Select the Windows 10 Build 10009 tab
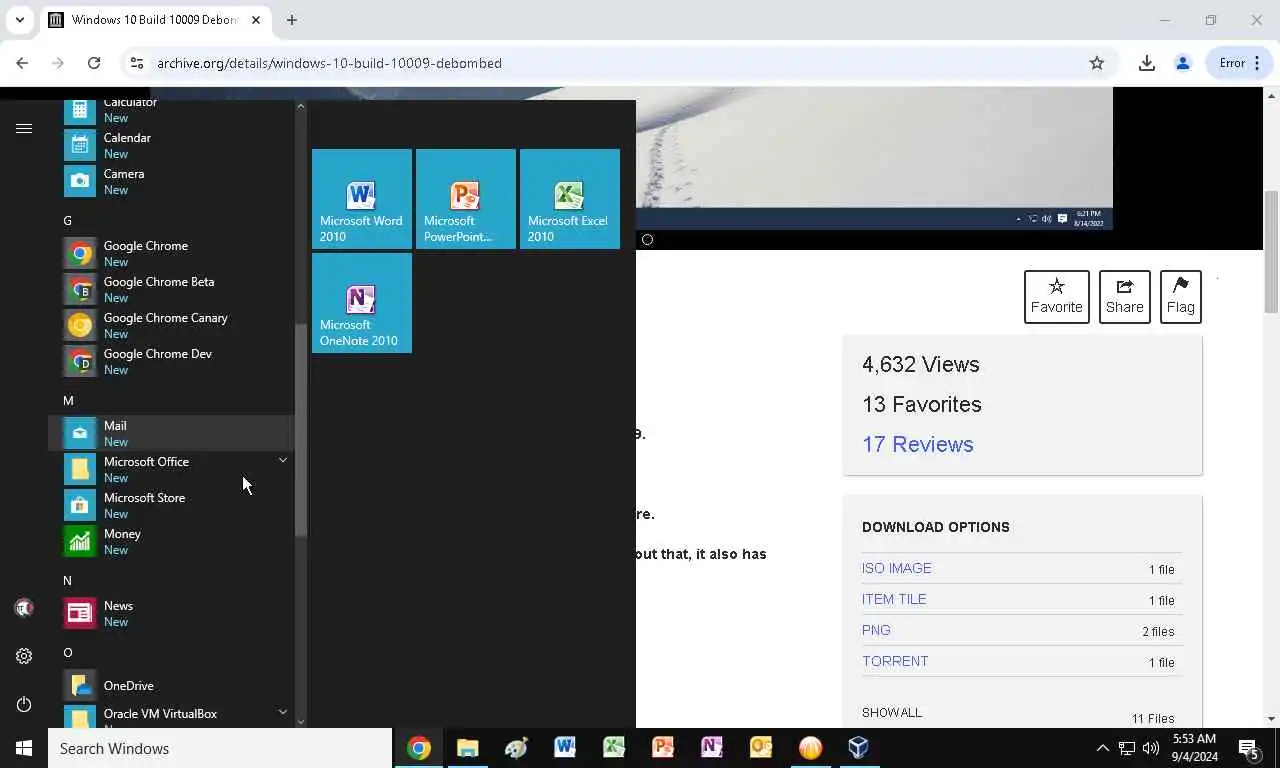This screenshot has height=768, width=1280. (155, 20)
